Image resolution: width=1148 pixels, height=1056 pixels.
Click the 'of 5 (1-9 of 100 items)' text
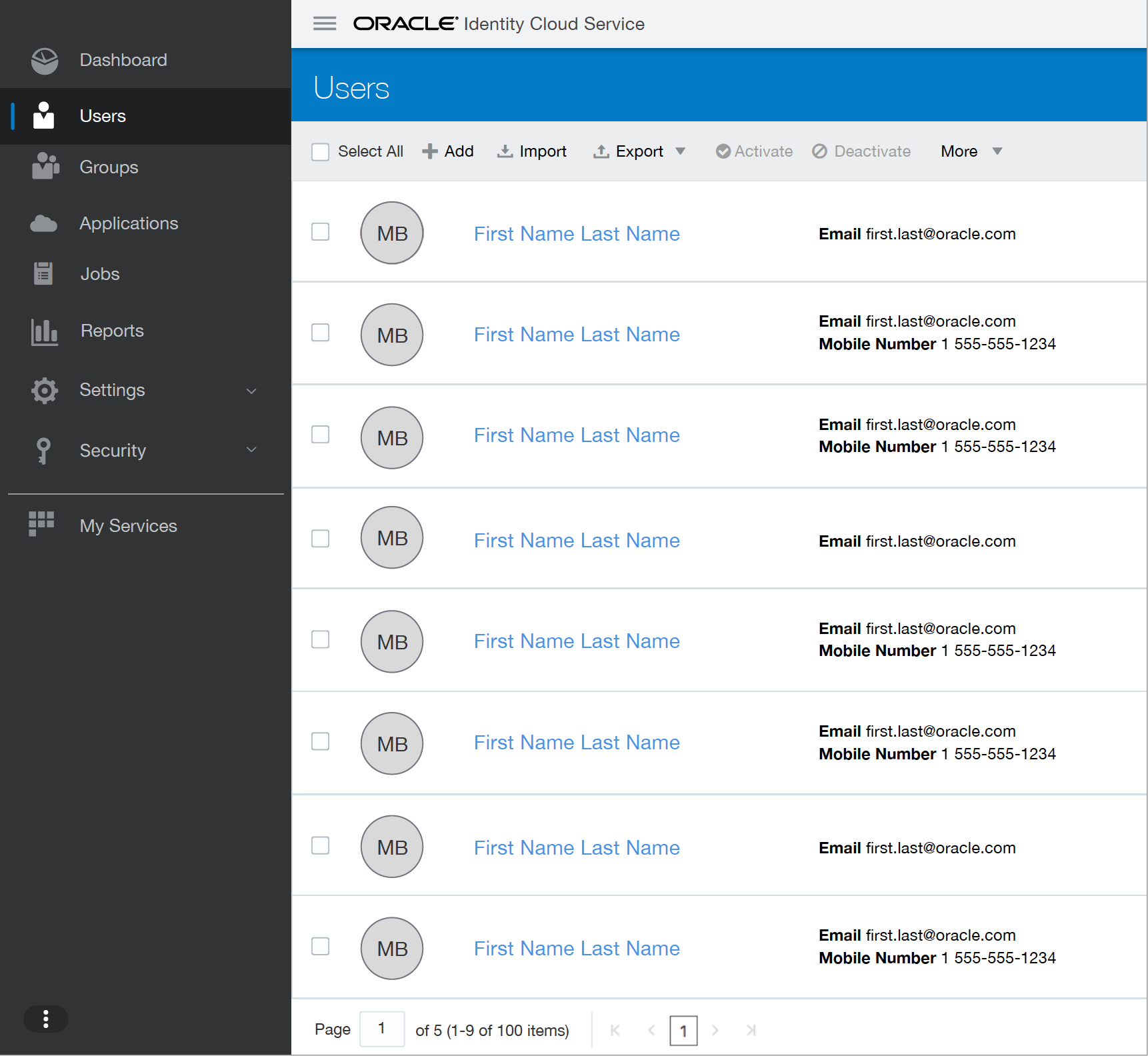point(492,1030)
